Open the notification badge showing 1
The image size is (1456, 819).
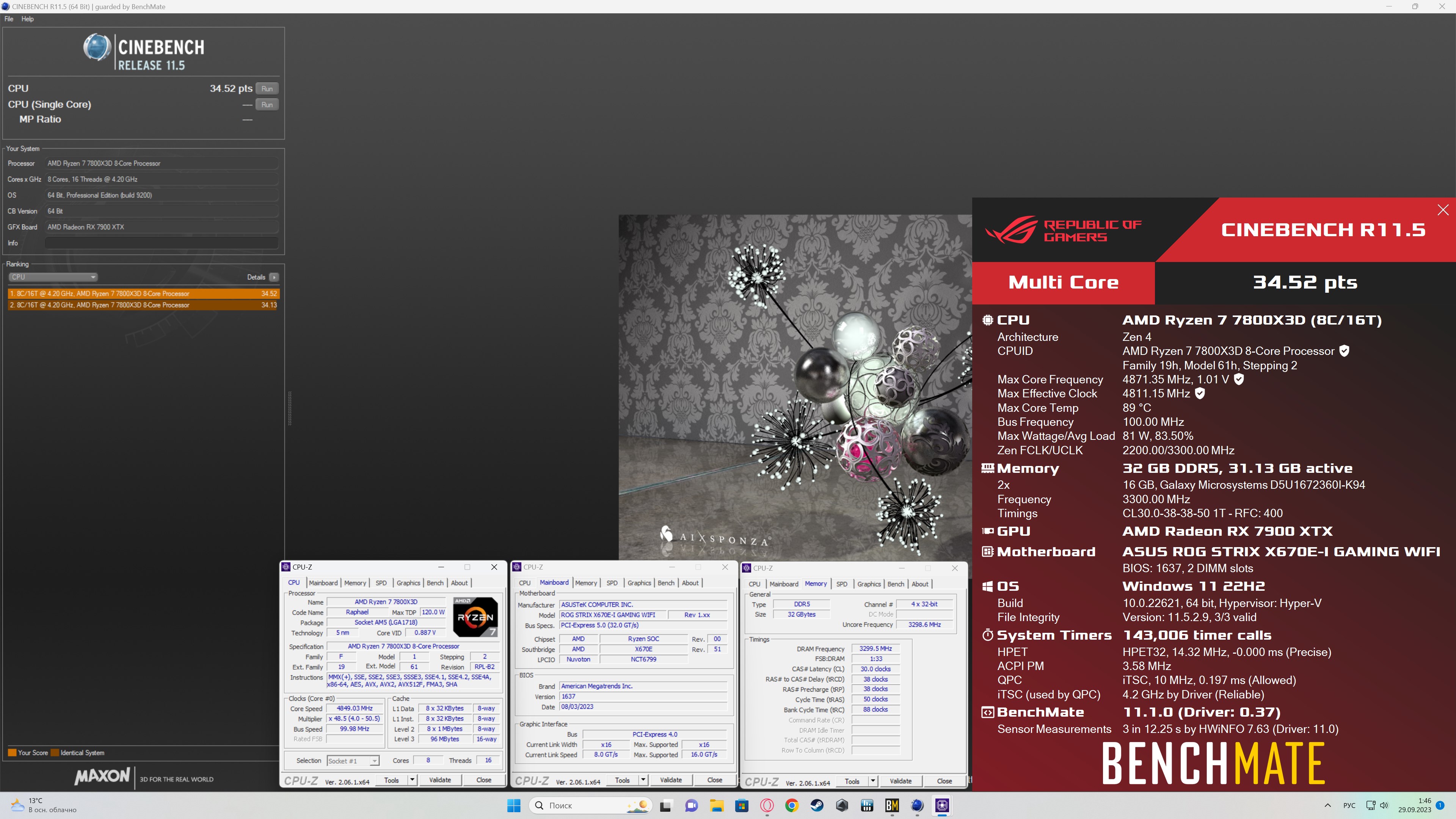click(x=1440, y=805)
